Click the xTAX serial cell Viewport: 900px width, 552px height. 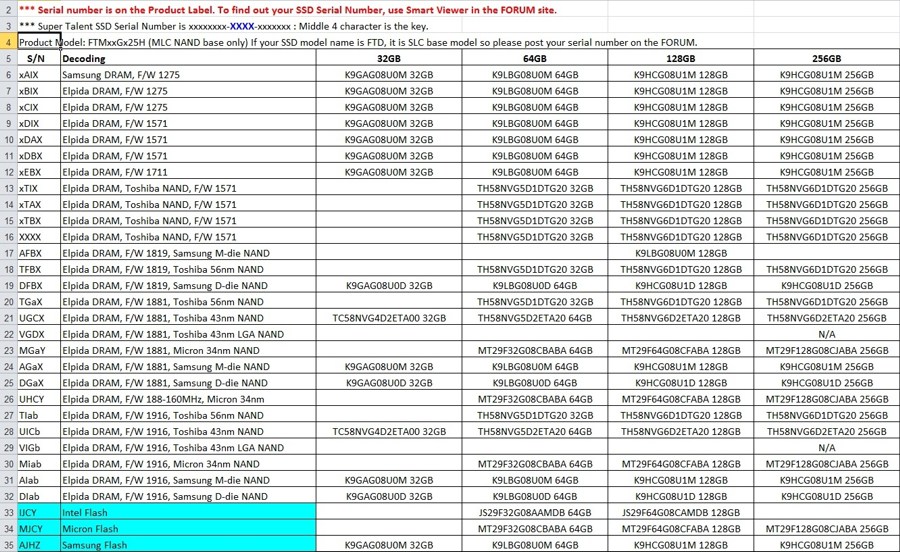[38, 204]
